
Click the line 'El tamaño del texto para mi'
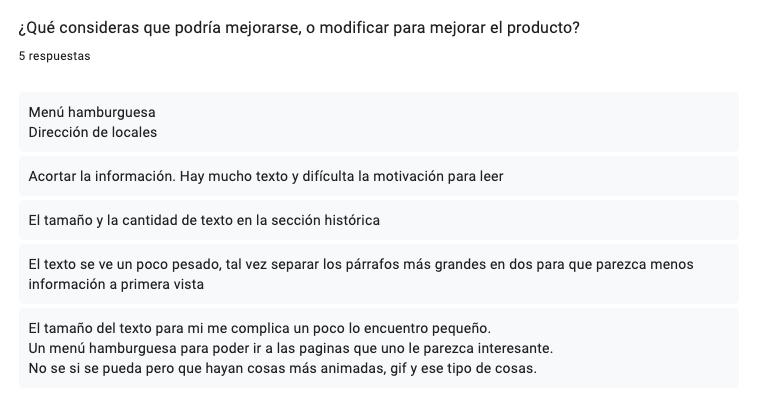(x=259, y=328)
